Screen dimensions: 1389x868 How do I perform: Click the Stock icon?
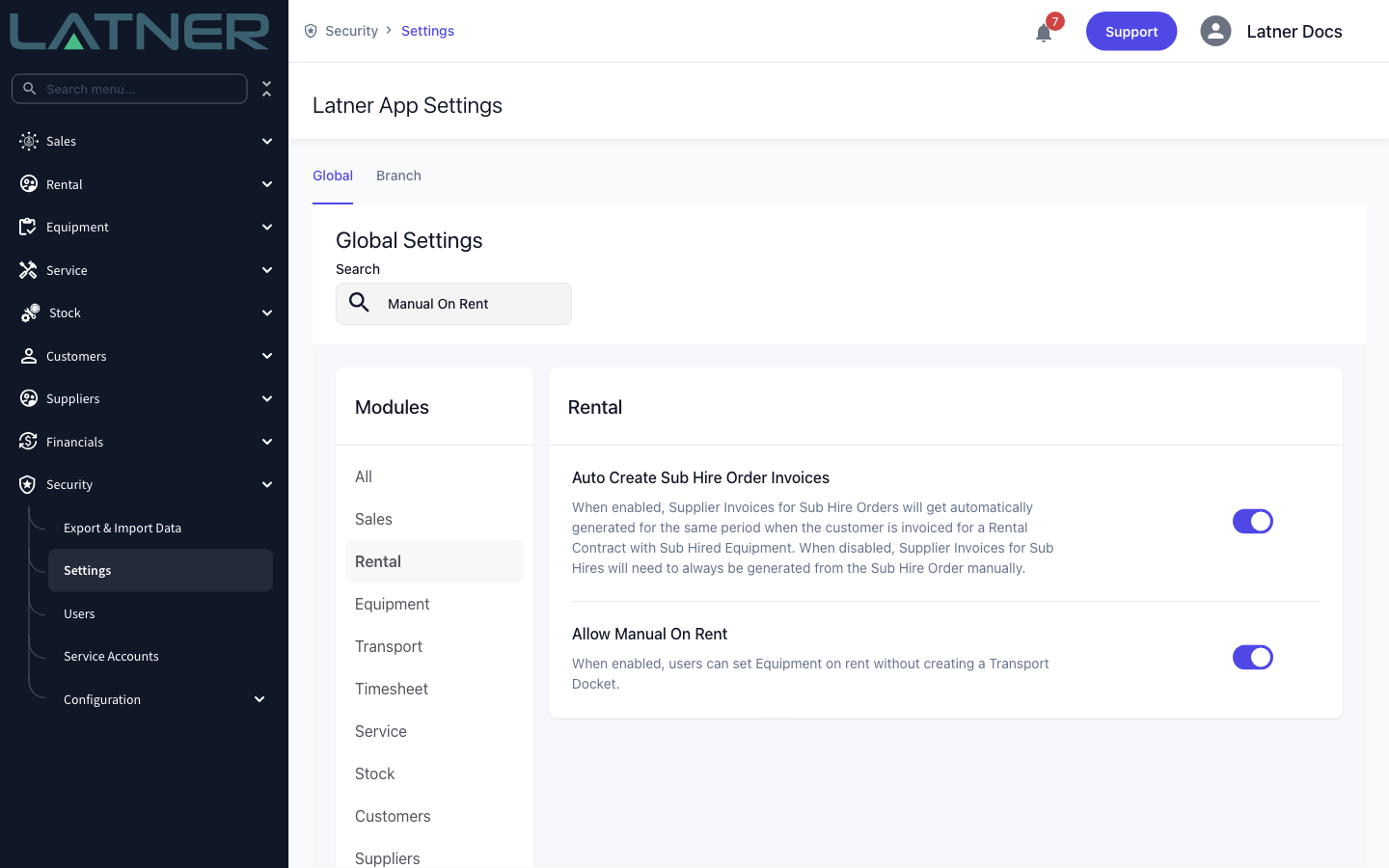pyautogui.click(x=30, y=312)
